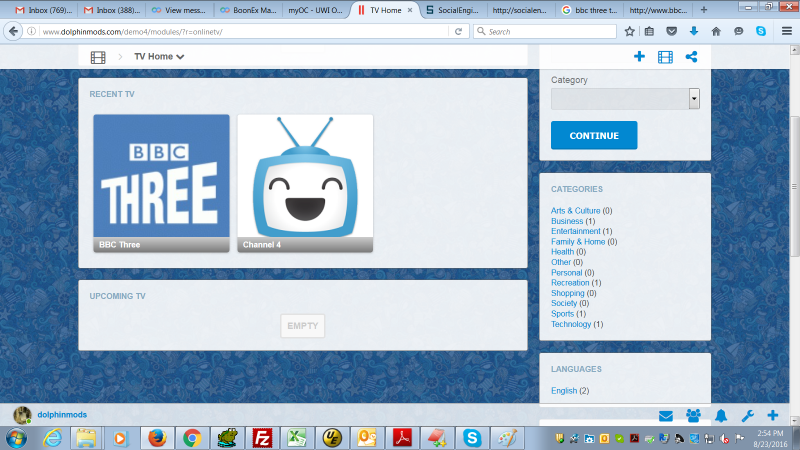Open the Category combo box
Screen dimensions: 800x450
625,98
